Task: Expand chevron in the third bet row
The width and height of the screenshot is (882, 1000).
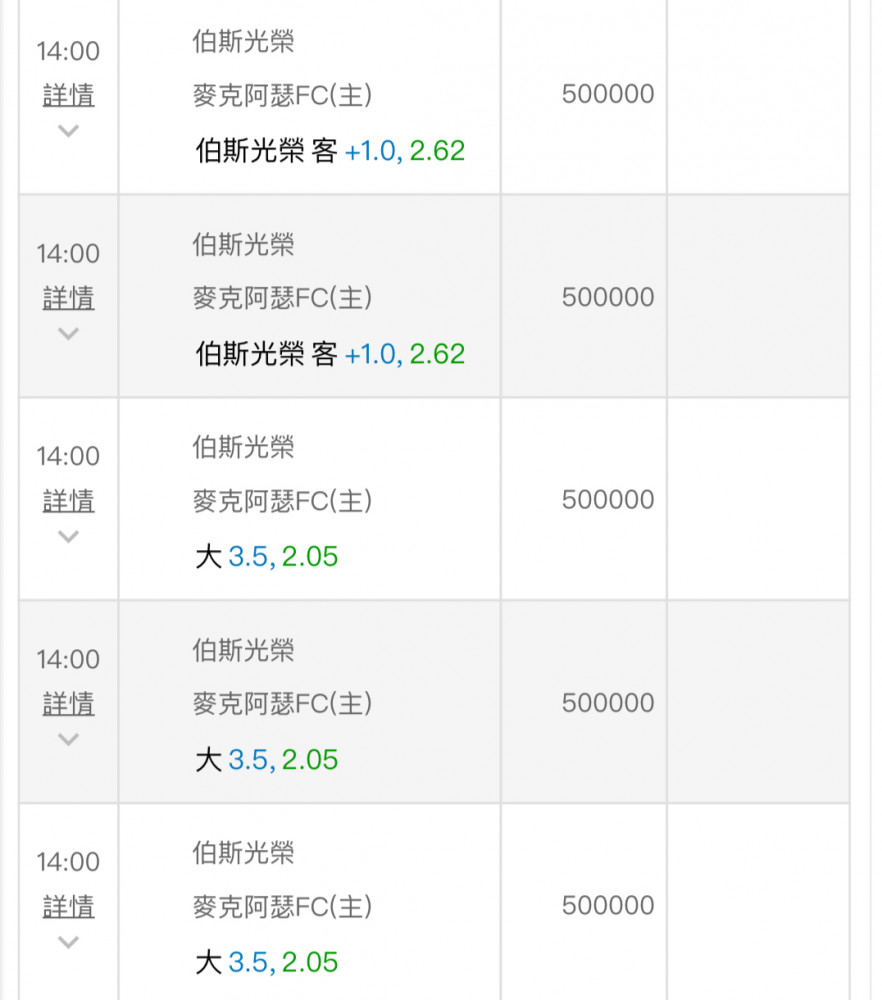Action: point(68,536)
